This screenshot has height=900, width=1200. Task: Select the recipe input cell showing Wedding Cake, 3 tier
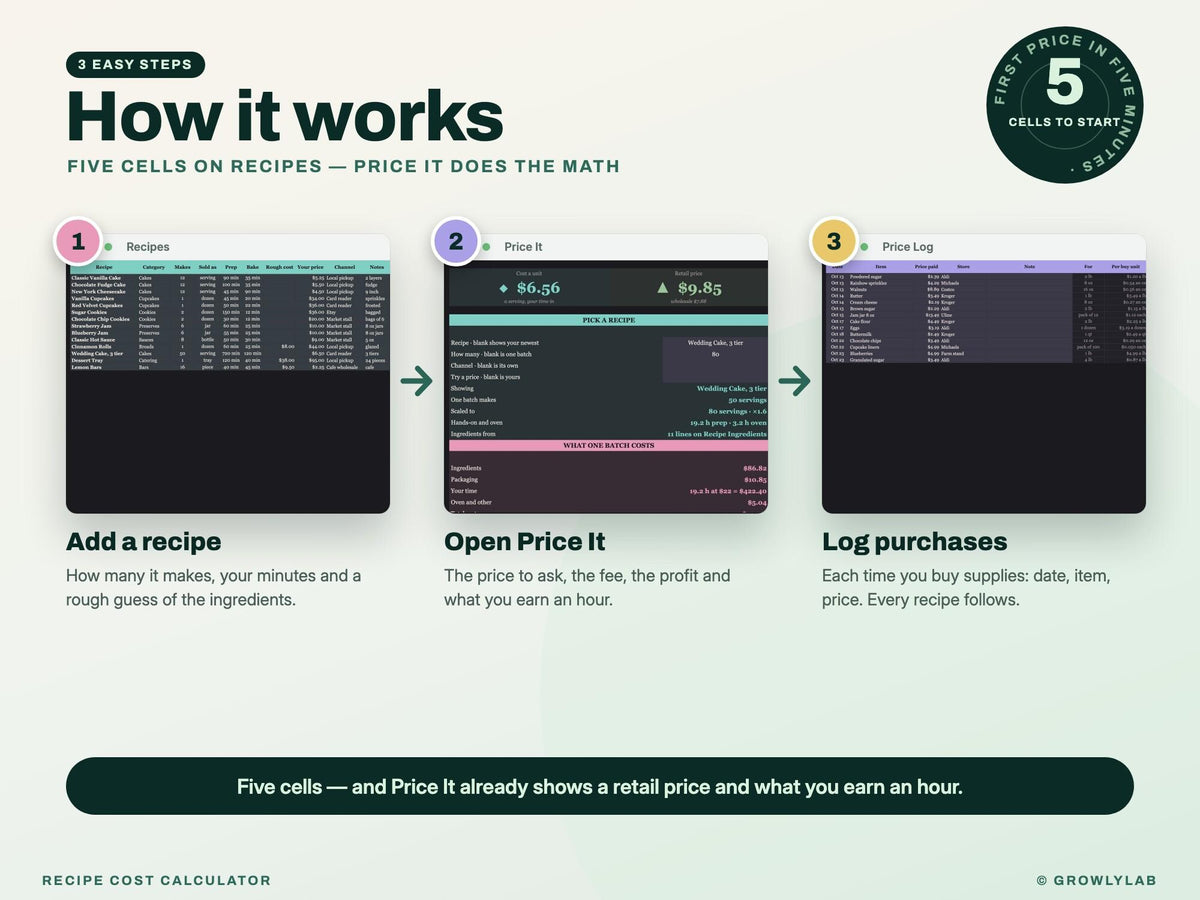tap(716, 342)
